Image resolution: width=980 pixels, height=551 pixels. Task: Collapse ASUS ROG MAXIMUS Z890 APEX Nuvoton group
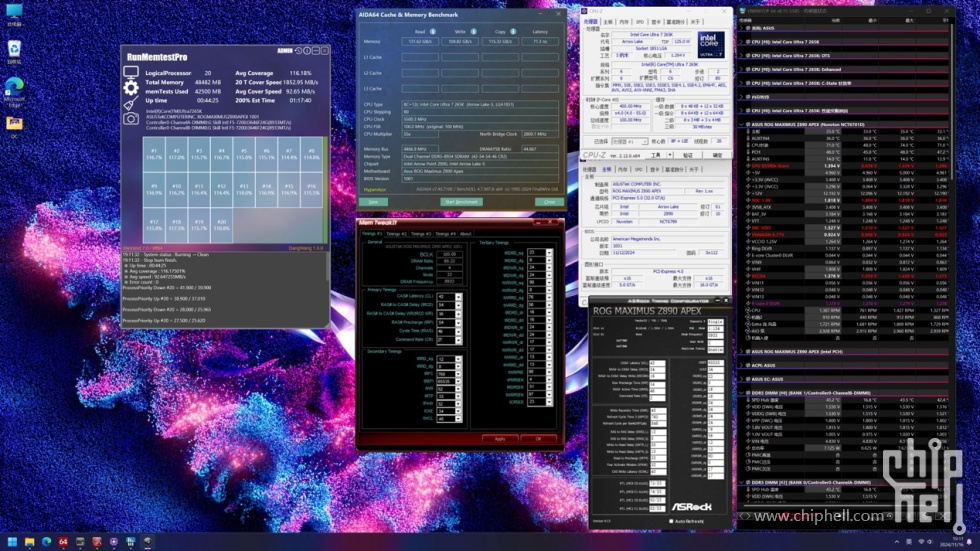[742, 124]
